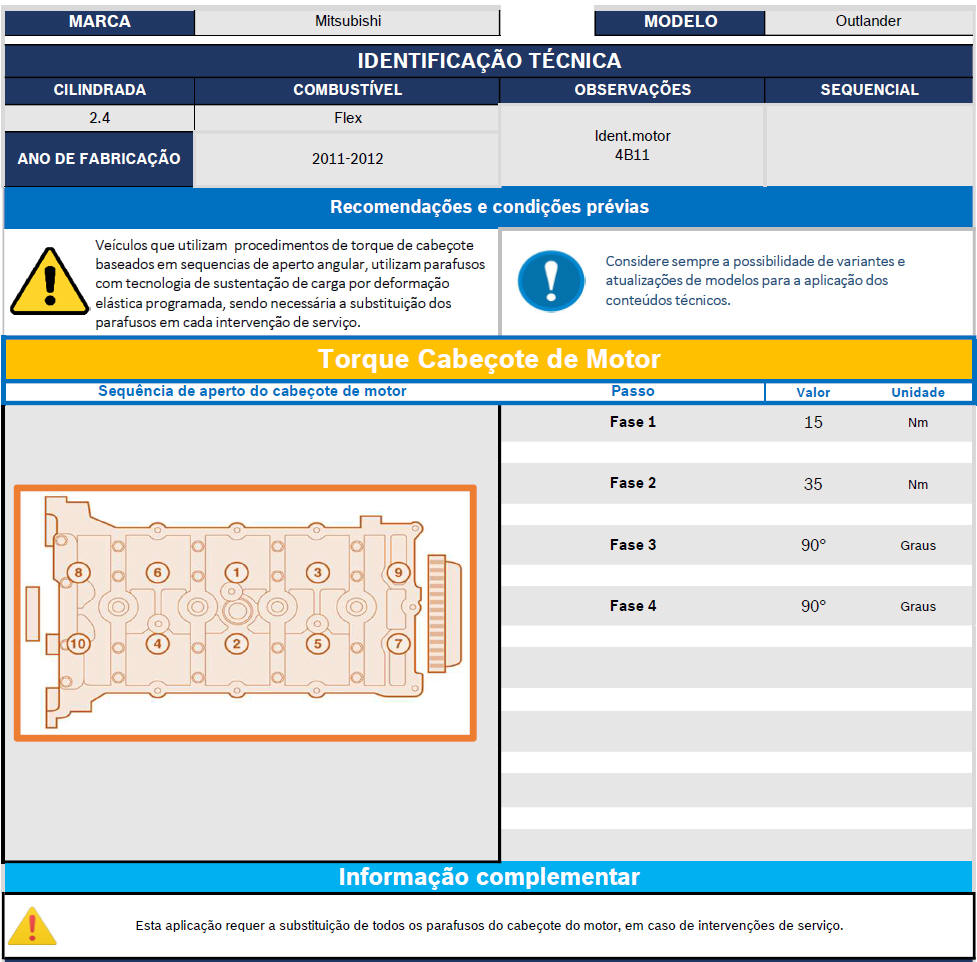Click the Outlander model cell

pyautogui.click(x=867, y=21)
